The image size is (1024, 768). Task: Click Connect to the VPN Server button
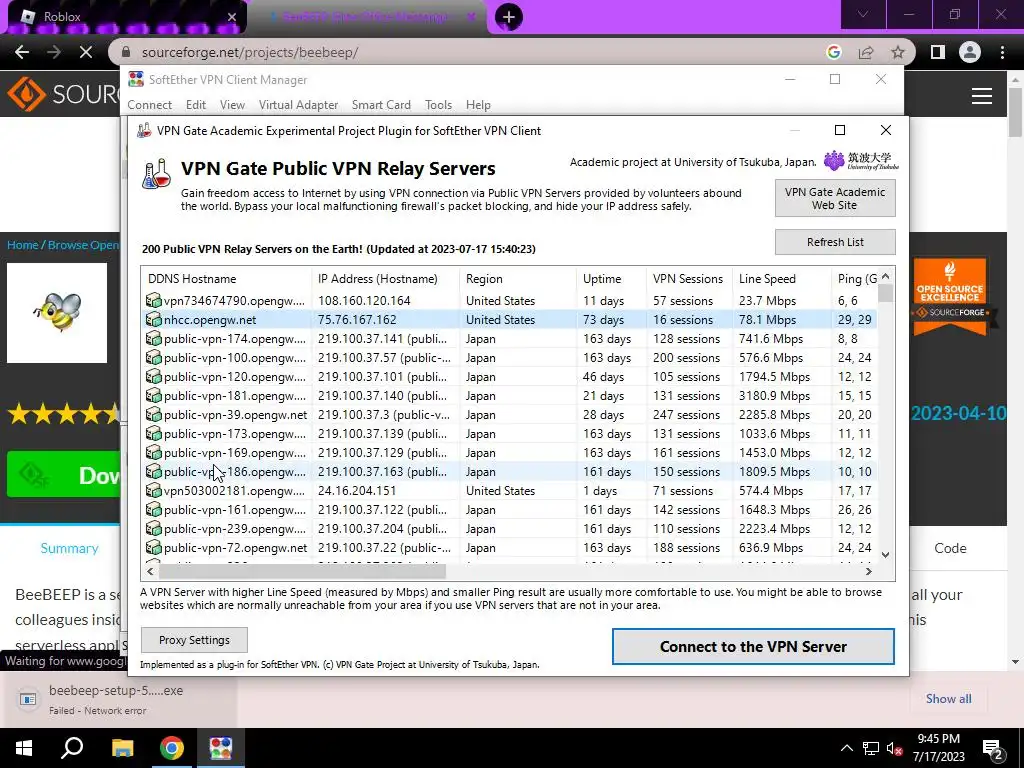753,647
